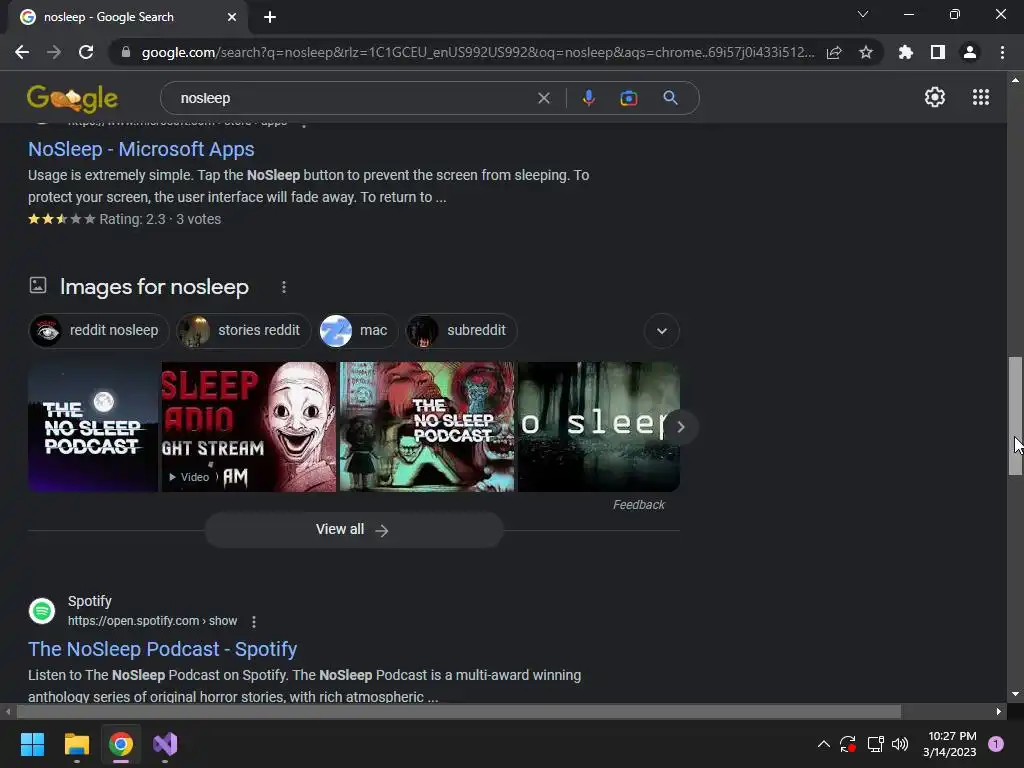Click the nosleep search input field
The image size is (1024, 768).
[x=353, y=98]
